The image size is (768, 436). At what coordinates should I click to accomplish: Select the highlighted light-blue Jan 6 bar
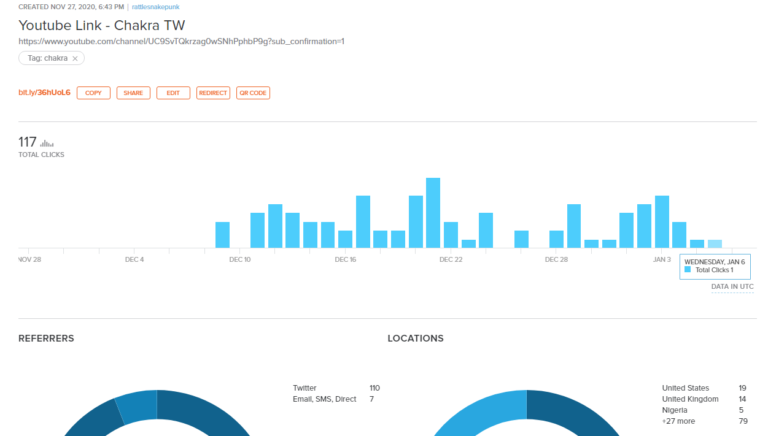click(x=715, y=243)
